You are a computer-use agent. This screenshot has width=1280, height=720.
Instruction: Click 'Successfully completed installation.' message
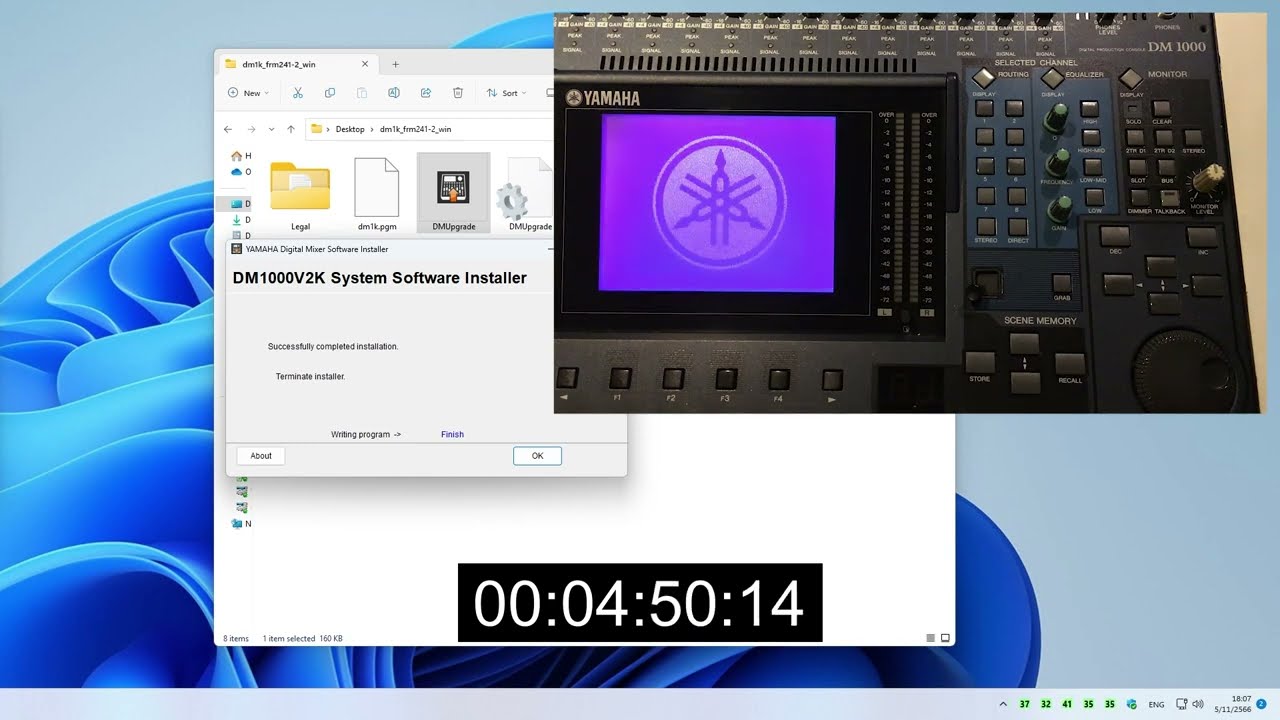(x=333, y=346)
